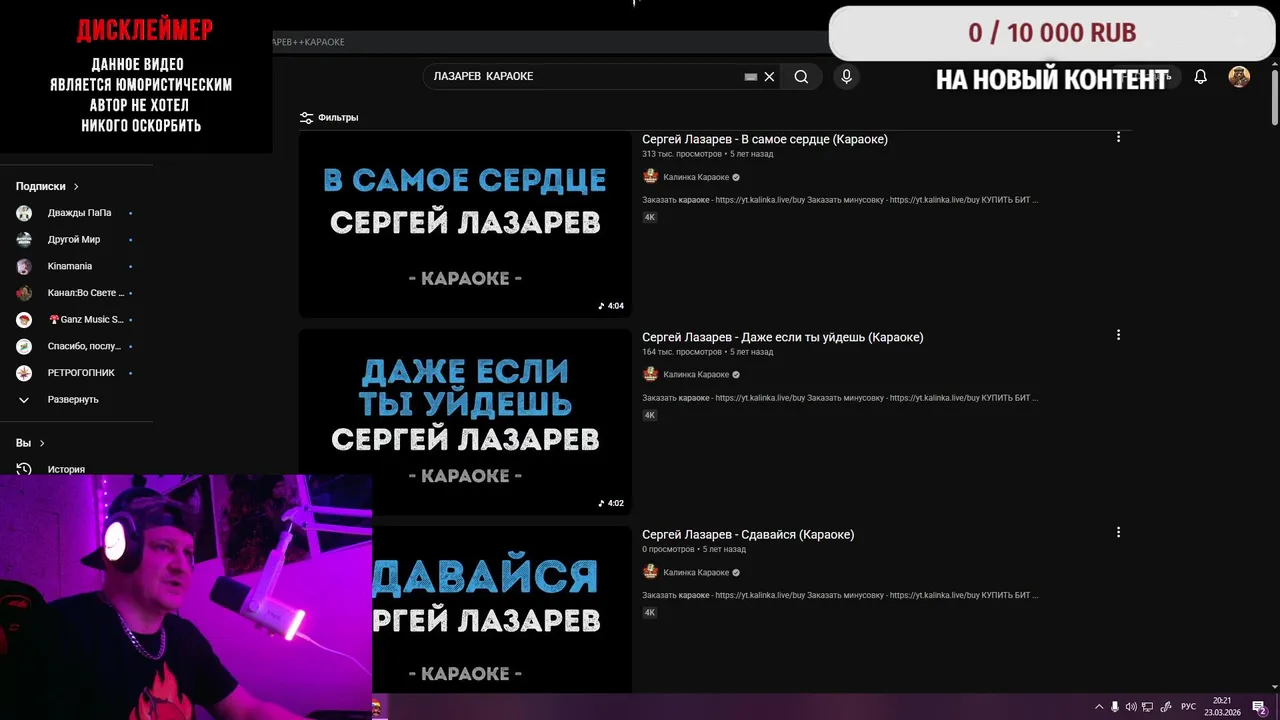Clear the search query with X
Viewport: 1280px width, 720px height.
click(x=769, y=77)
